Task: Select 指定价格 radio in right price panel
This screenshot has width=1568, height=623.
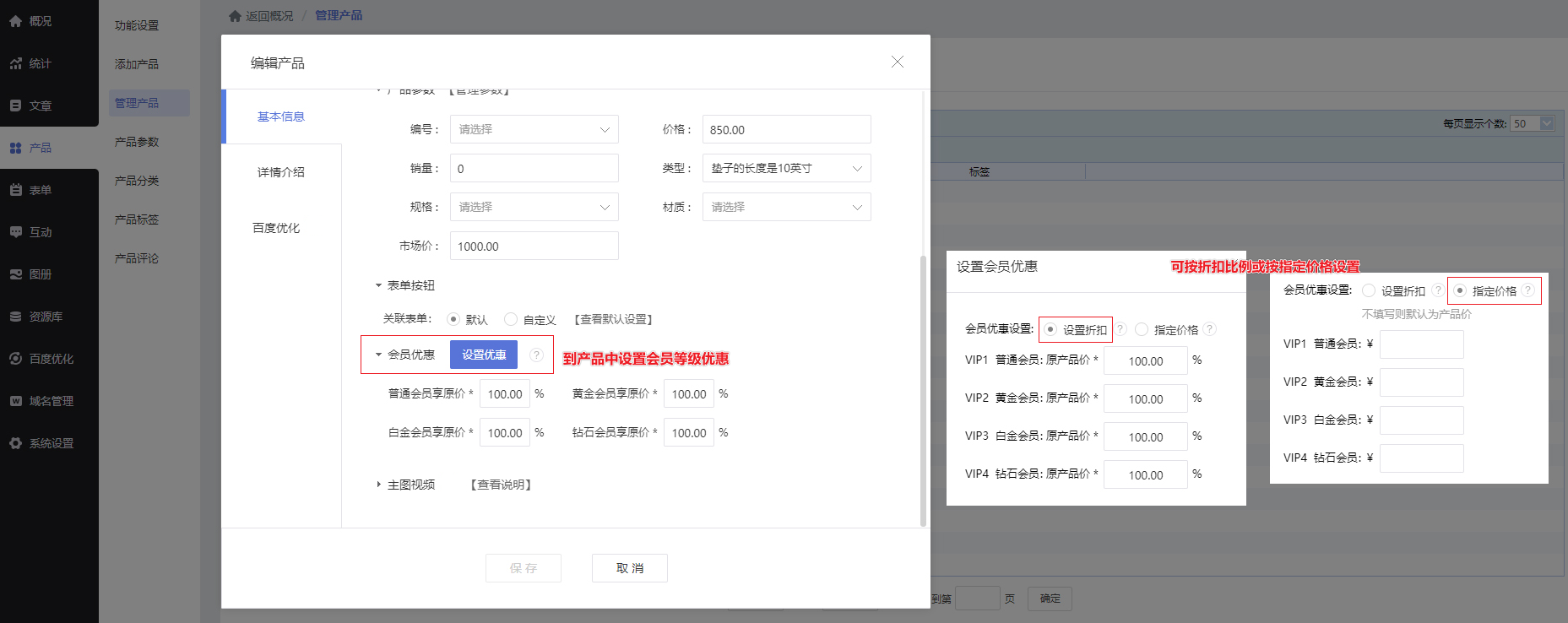Action: coord(1460,290)
